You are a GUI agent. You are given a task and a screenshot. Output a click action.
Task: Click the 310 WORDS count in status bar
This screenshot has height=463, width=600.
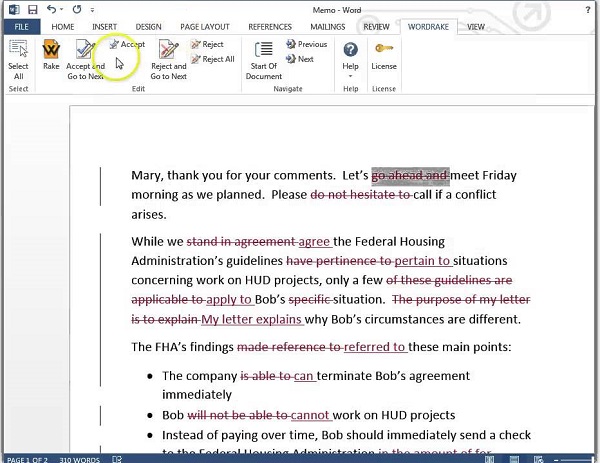tap(80, 459)
